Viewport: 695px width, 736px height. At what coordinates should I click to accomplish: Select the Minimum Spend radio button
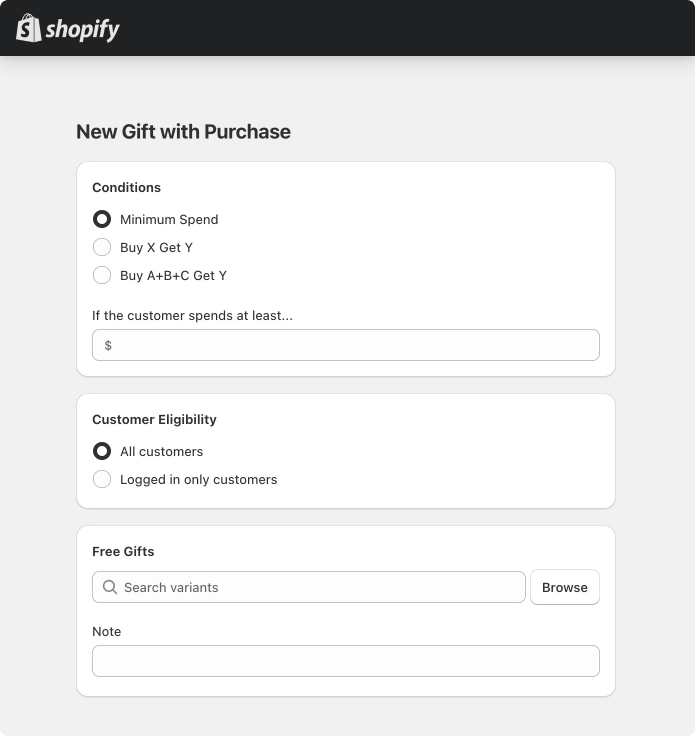pos(102,219)
